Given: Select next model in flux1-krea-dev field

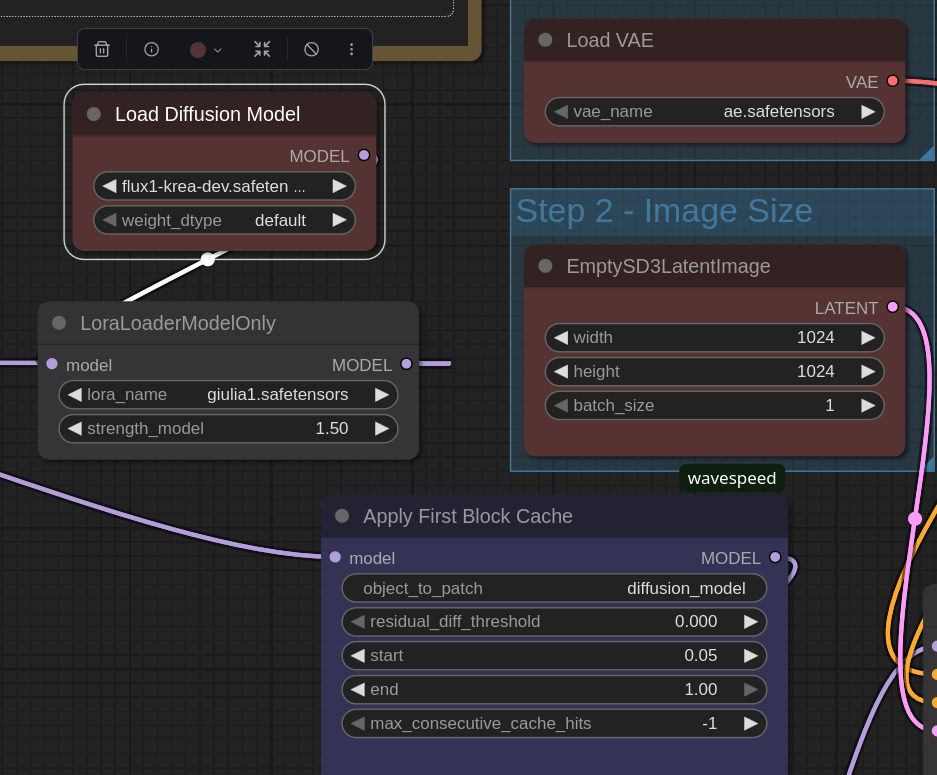Looking at the screenshot, I should click(x=339, y=186).
